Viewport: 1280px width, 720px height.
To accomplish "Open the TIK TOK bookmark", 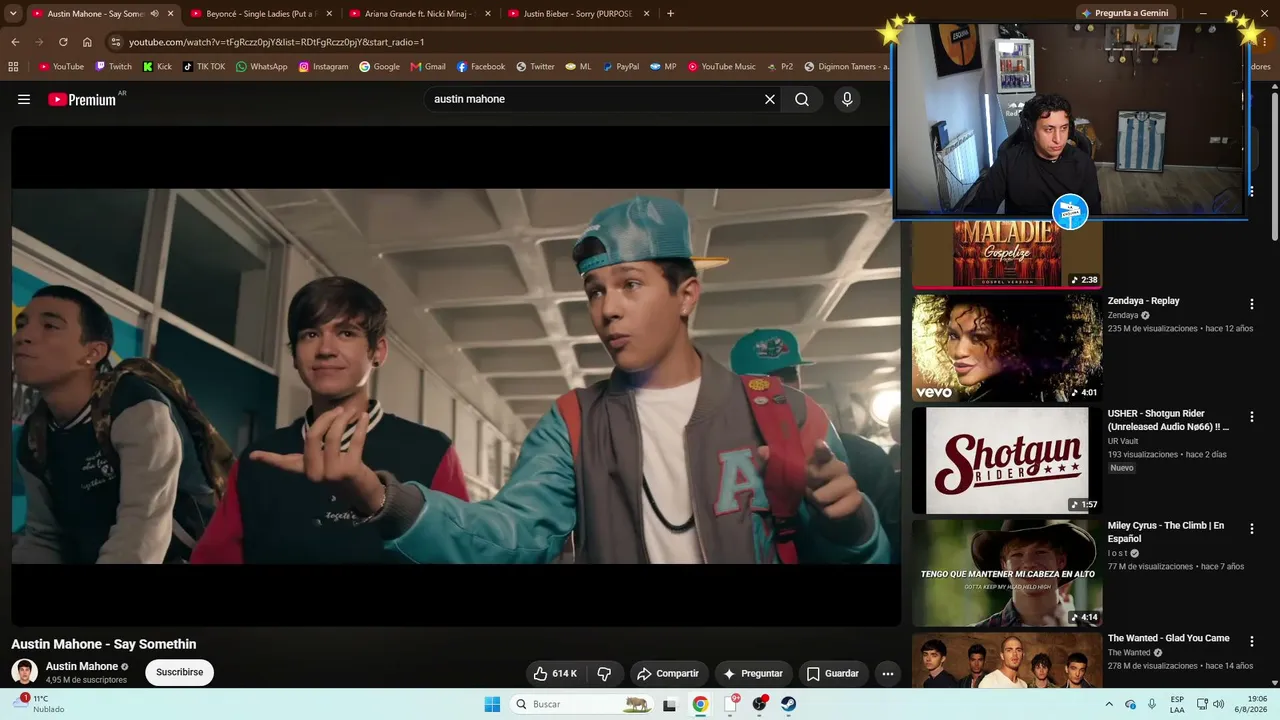I will pyautogui.click(x=203, y=67).
